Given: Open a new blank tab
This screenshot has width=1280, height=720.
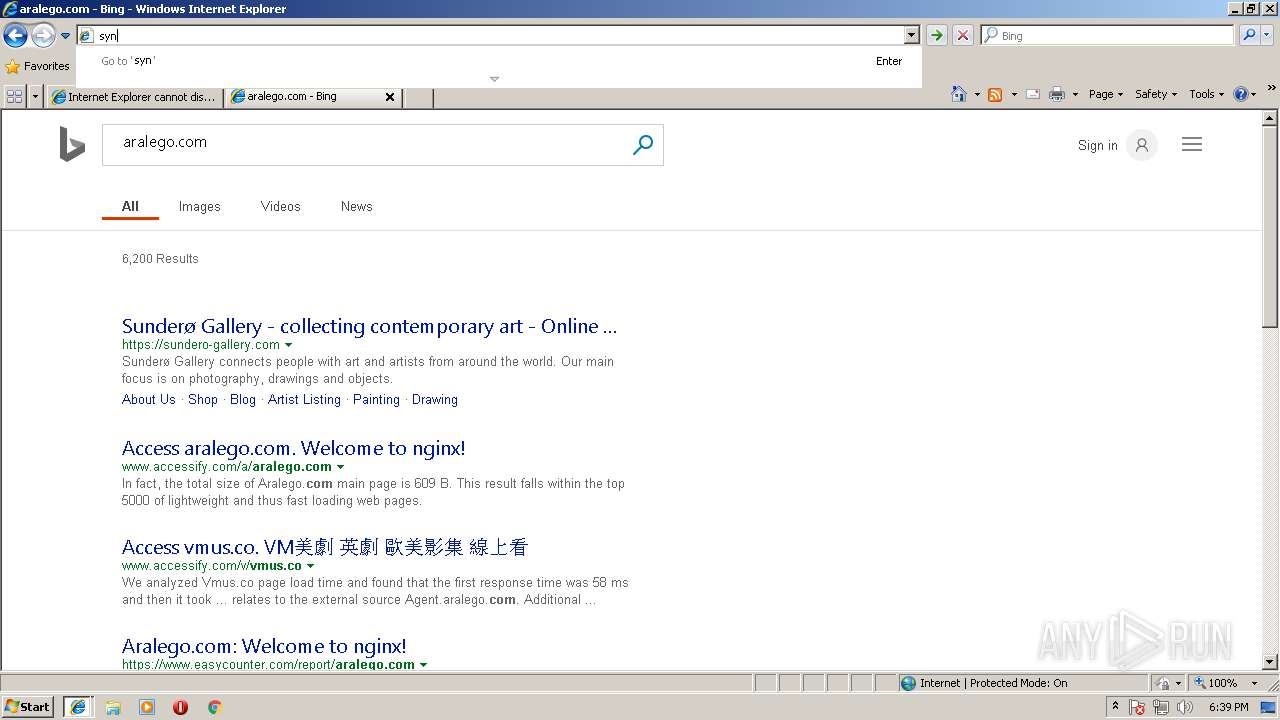Looking at the screenshot, I should pos(418,97).
